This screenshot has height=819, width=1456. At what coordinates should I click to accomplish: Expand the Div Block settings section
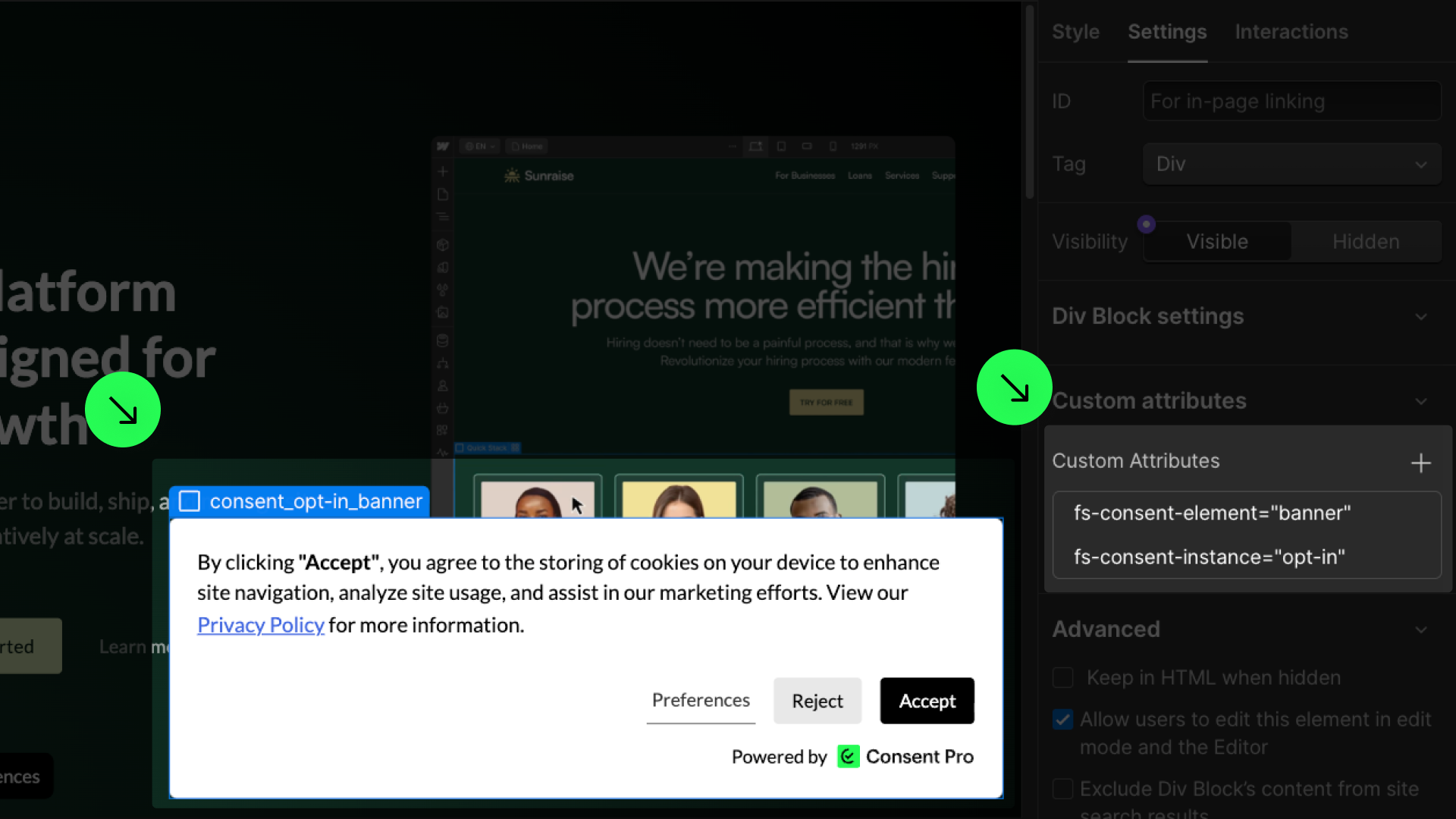[x=1420, y=316]
